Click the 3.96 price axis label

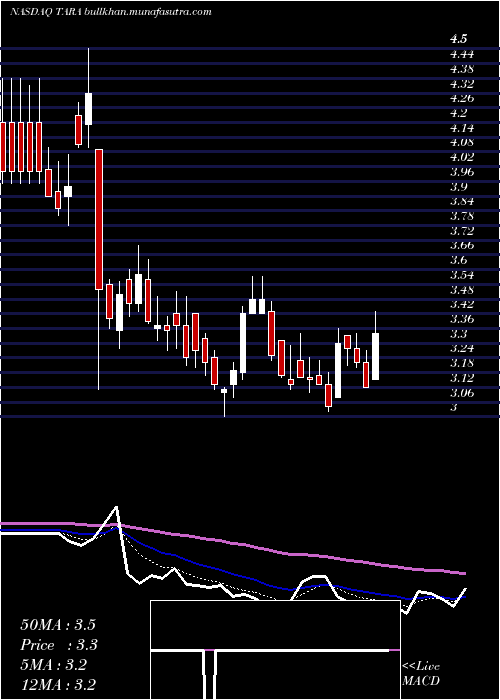coord(462,172)
